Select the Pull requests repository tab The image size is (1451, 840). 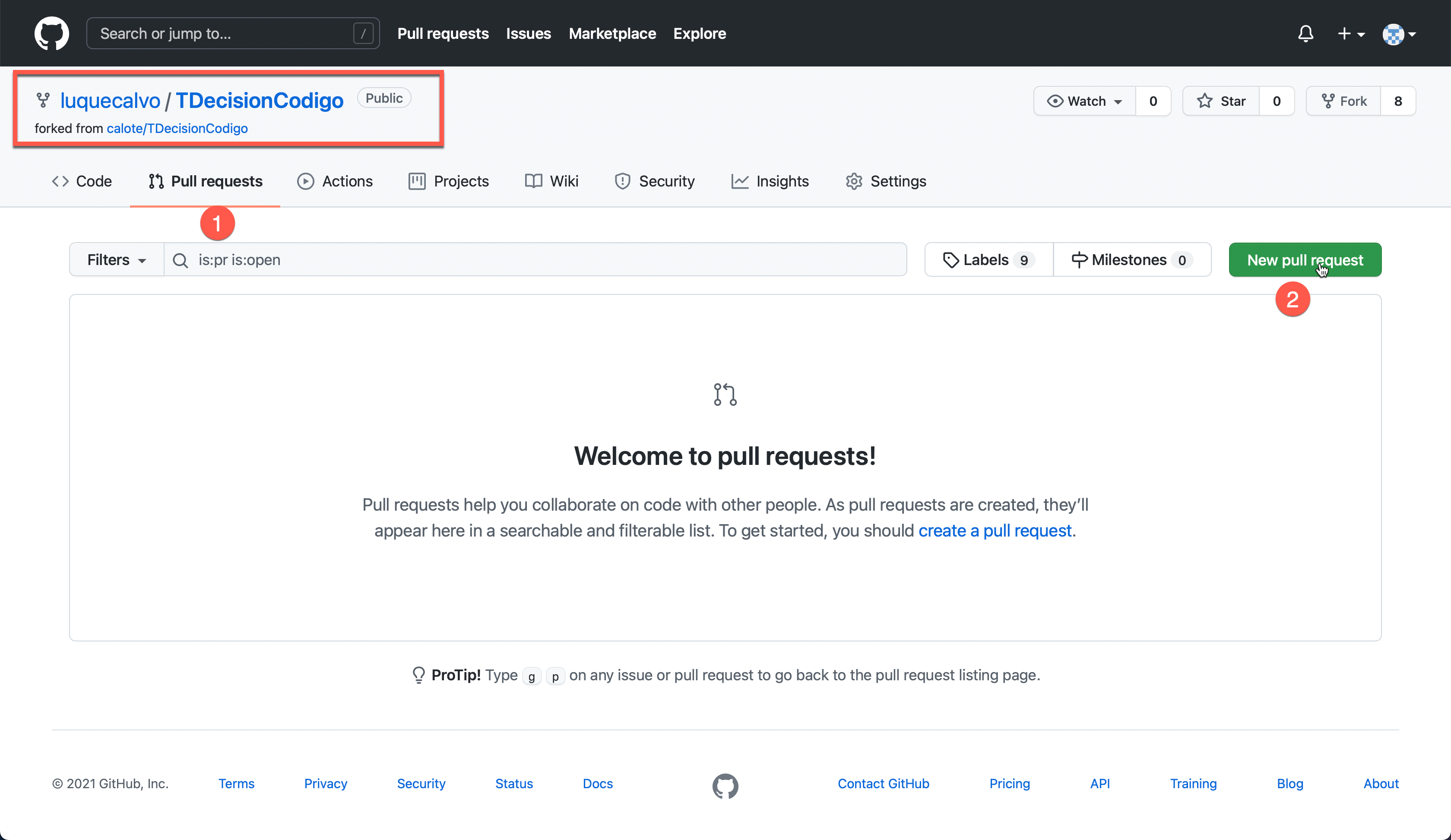[x=205, y=181]
